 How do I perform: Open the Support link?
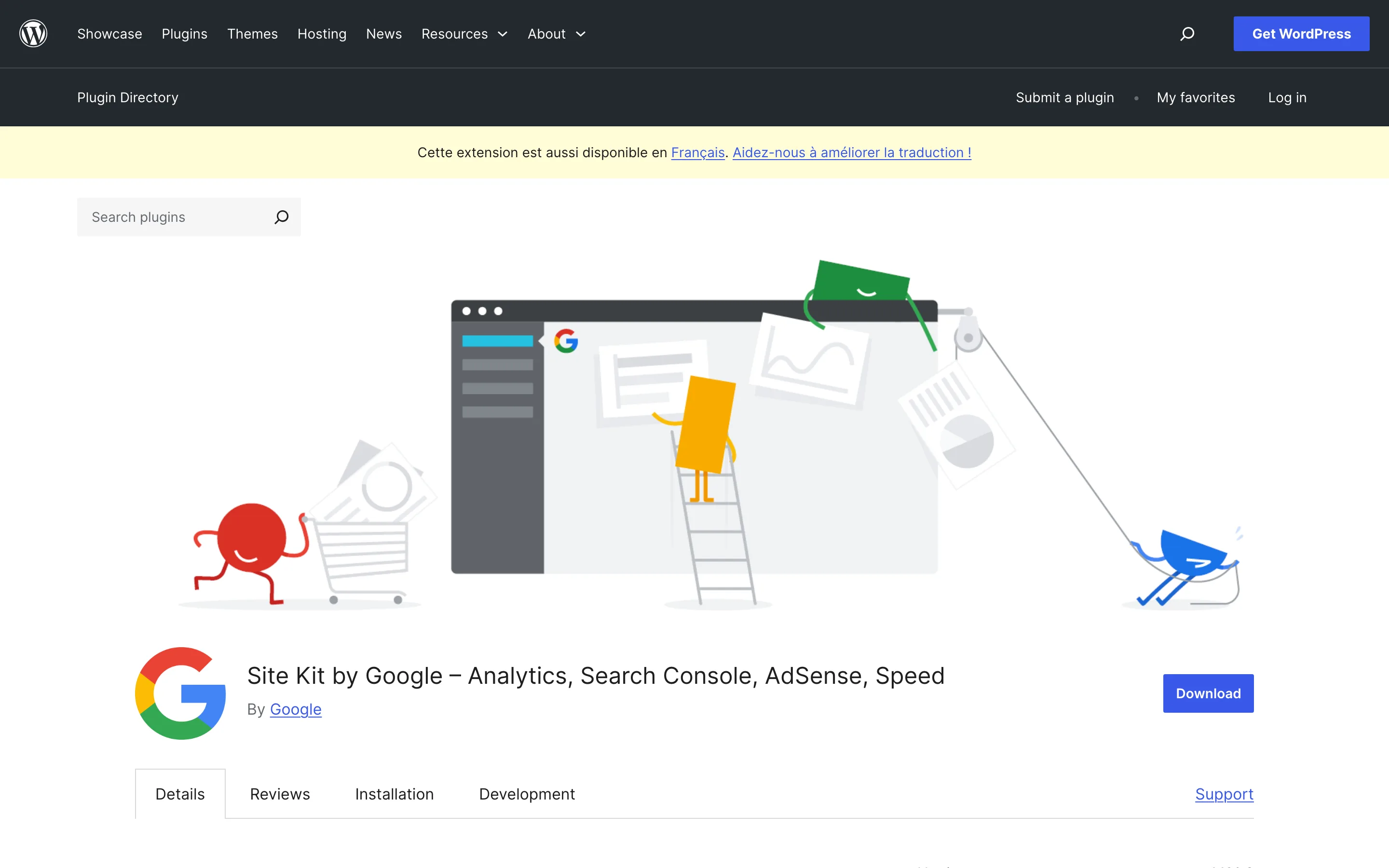(x=1224, y=794)
